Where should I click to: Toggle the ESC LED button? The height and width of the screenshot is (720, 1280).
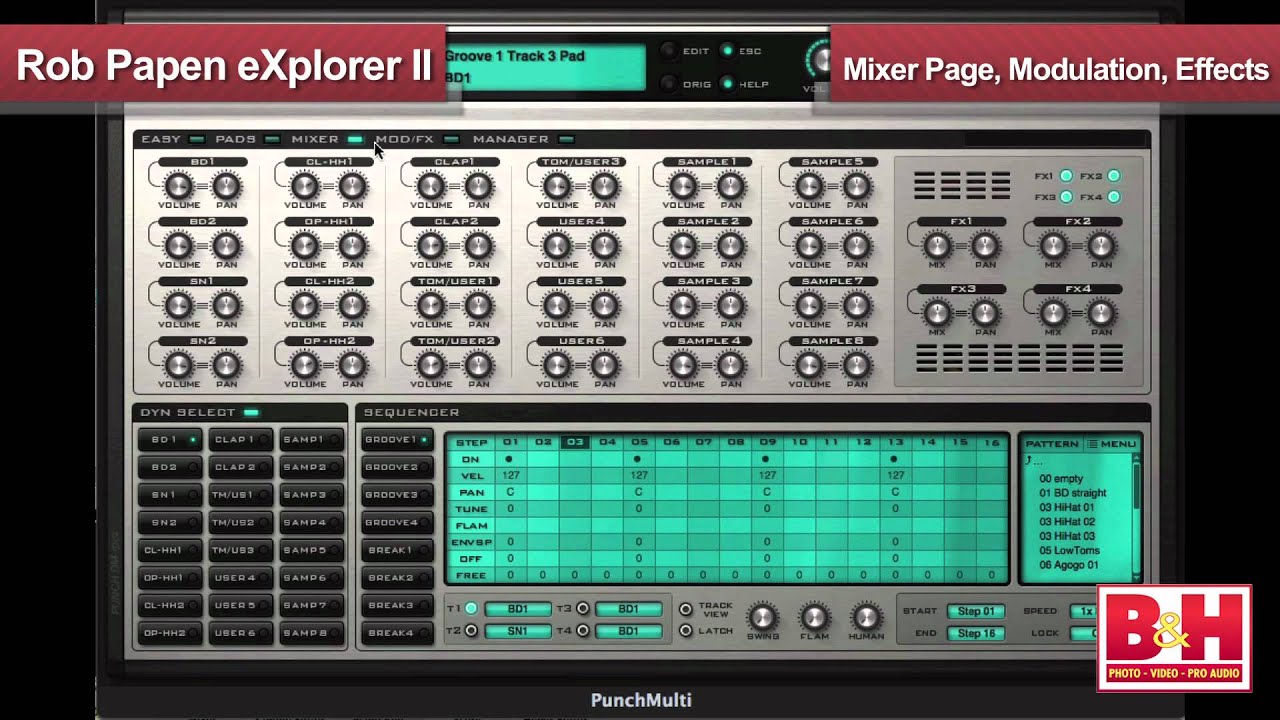pyautogui.click(x=727, y=51)
